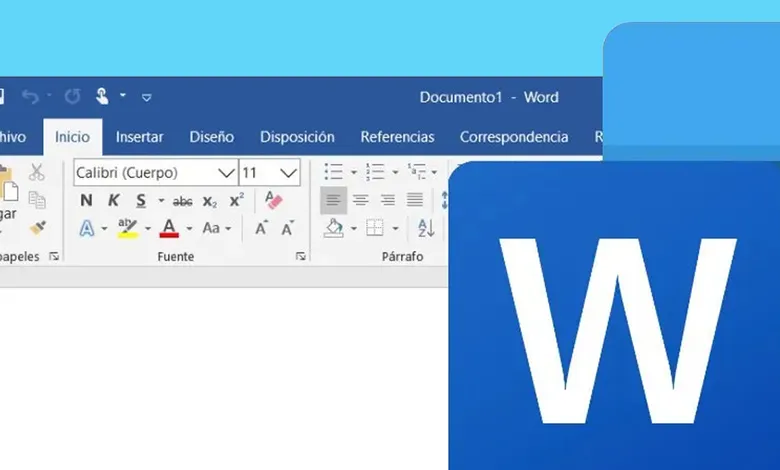Toggle subscript x₂ button
The image size is (780, 470).
209,201
